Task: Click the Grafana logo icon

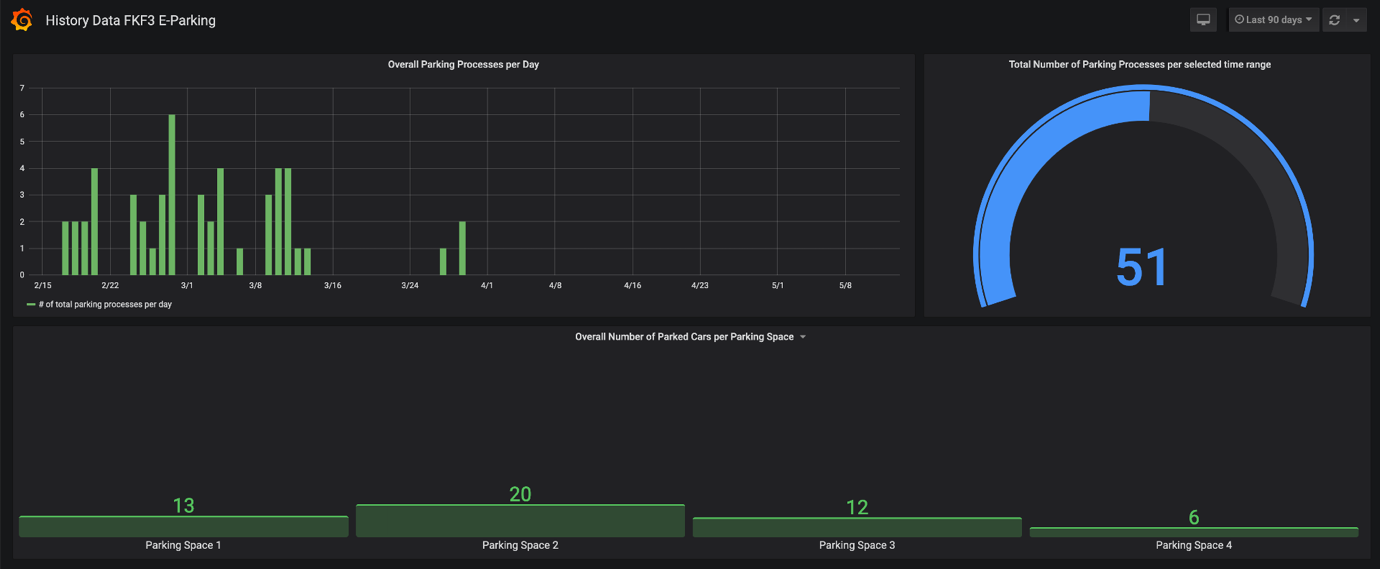Action: [x=22, y=20]
